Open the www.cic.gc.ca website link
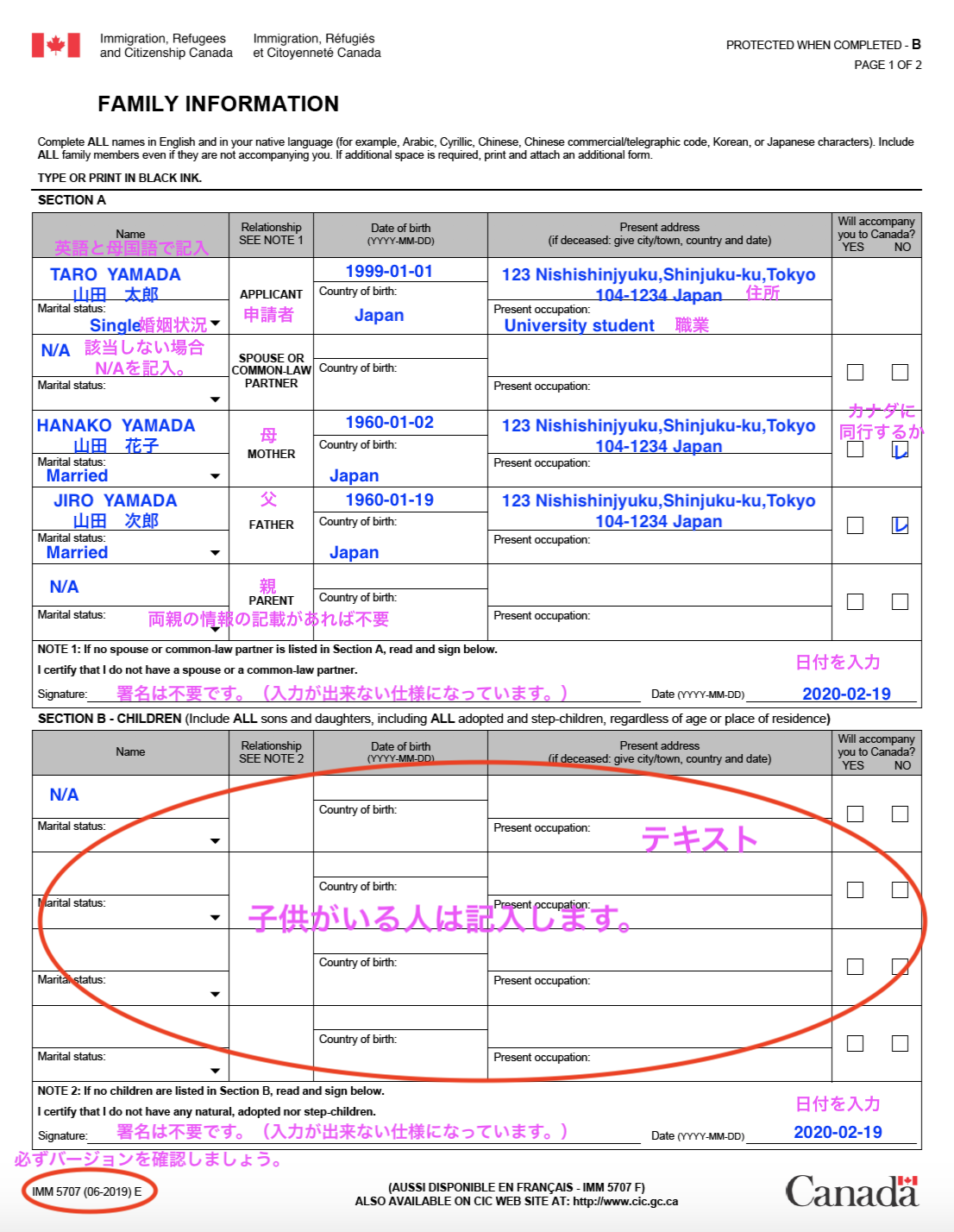This screenshot has height=1232, width=954. [x=624, y=1201]
